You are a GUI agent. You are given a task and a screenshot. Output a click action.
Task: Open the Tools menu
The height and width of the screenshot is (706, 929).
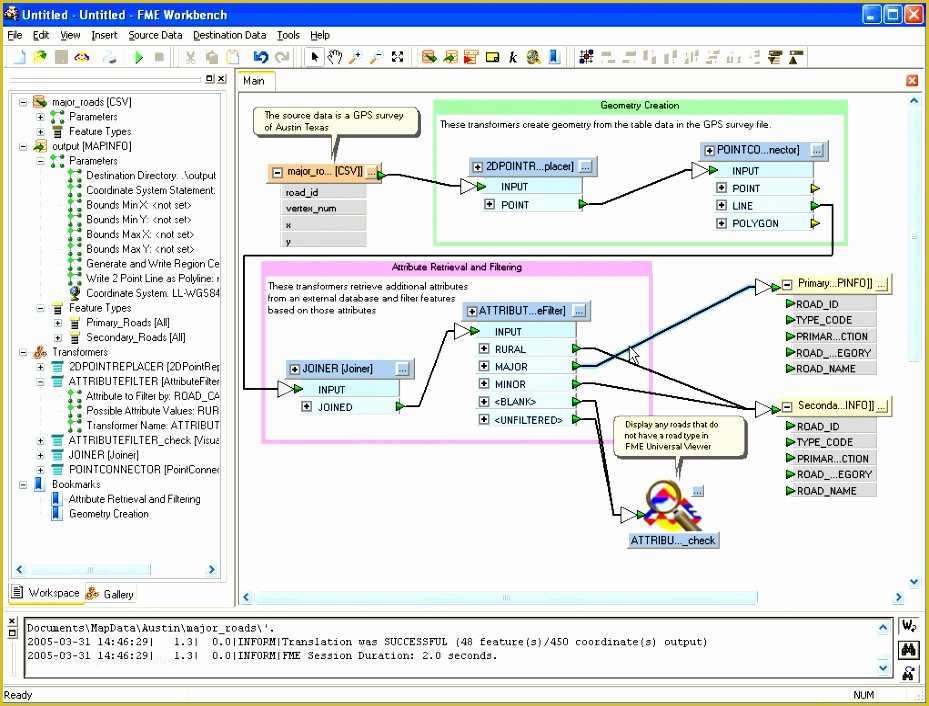pyautogui.click(x=288, y=36)
